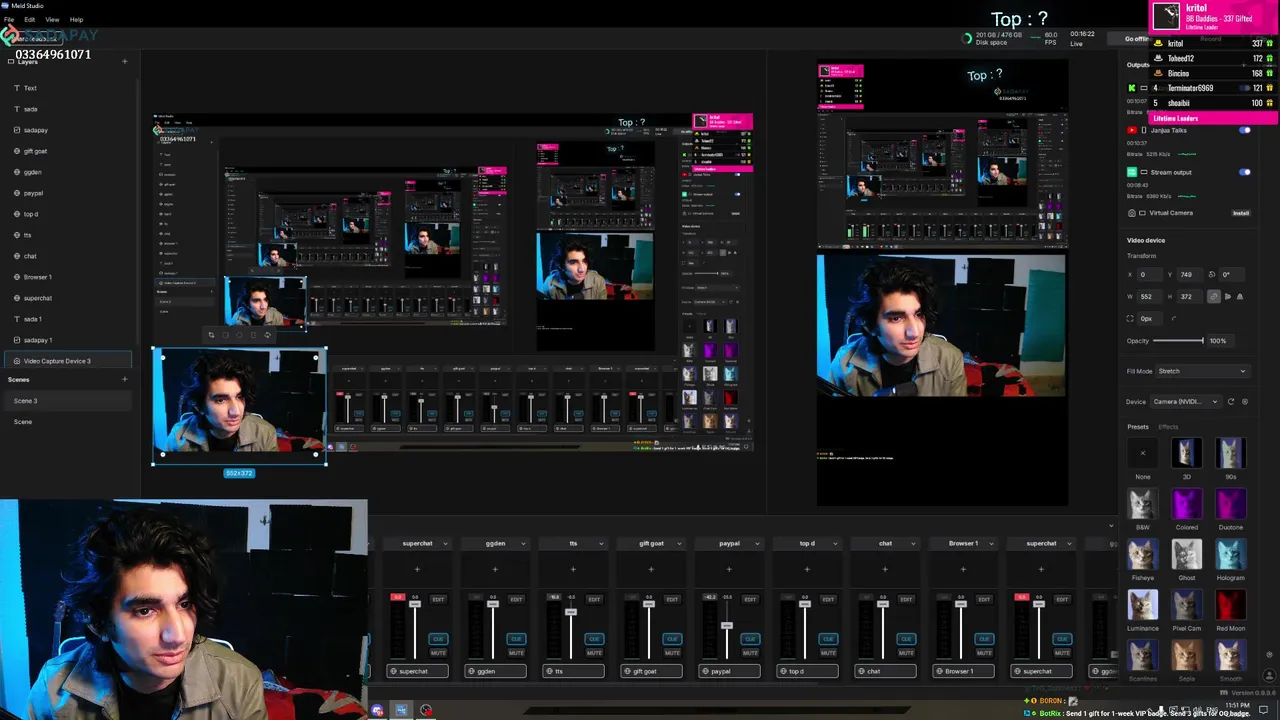Viewport: 1280px width, 720px height.
Task: Open the Fill Mode Stretch dropdown
Action: click(x=1202, y=371)
